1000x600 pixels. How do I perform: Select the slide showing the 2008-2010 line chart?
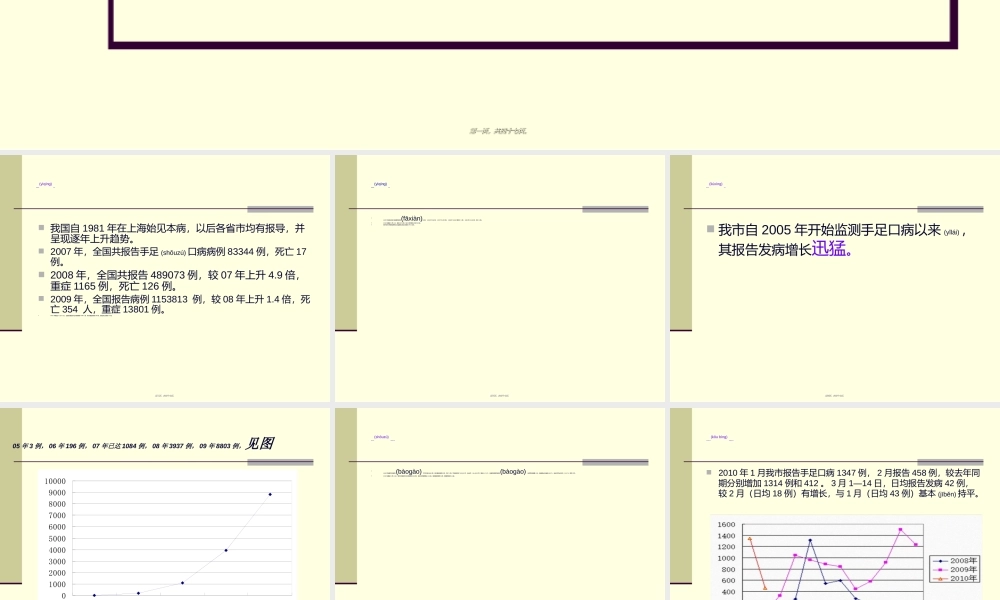click(835, 500)
